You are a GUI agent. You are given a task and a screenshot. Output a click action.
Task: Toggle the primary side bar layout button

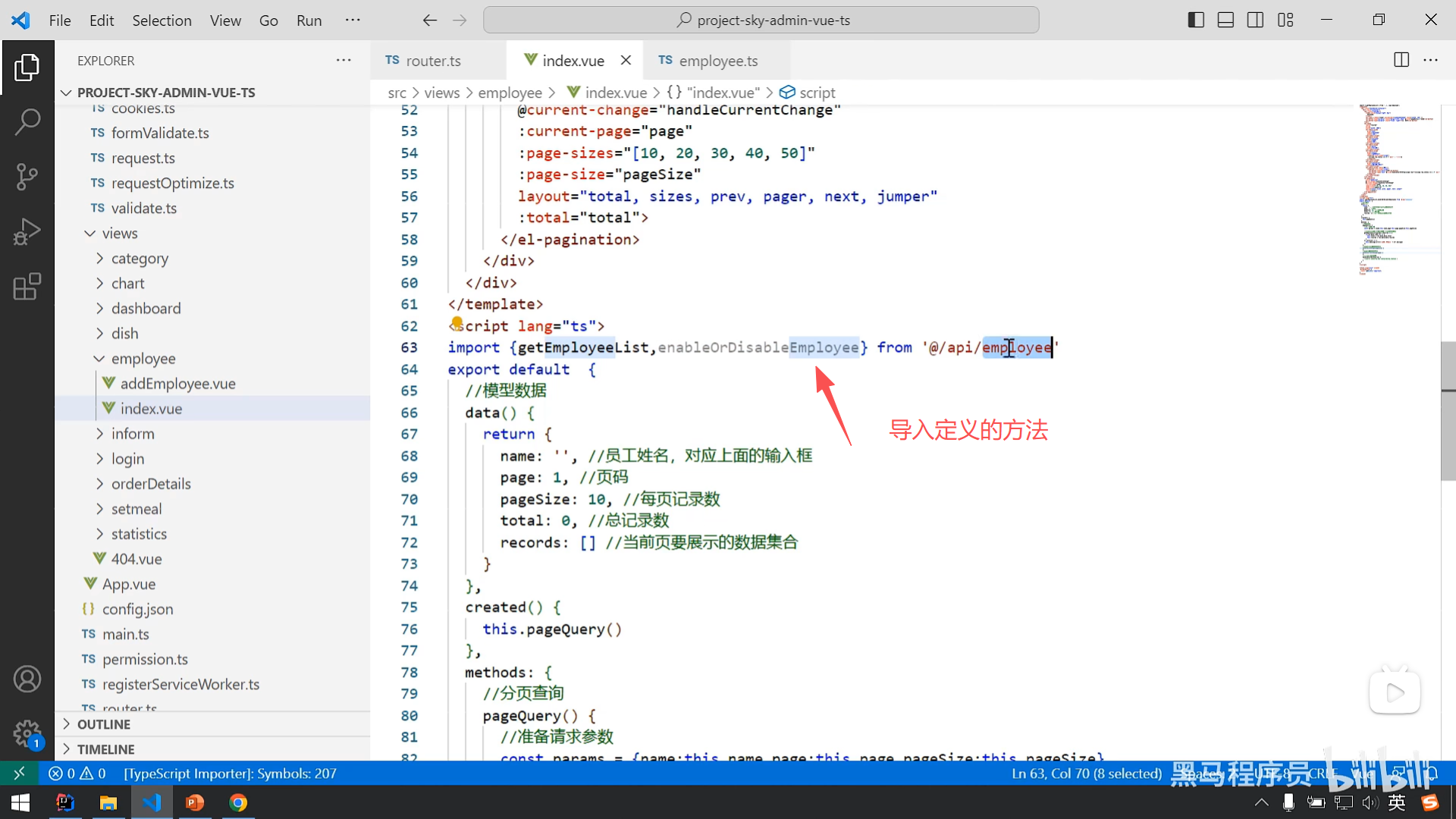(1196, 20)
